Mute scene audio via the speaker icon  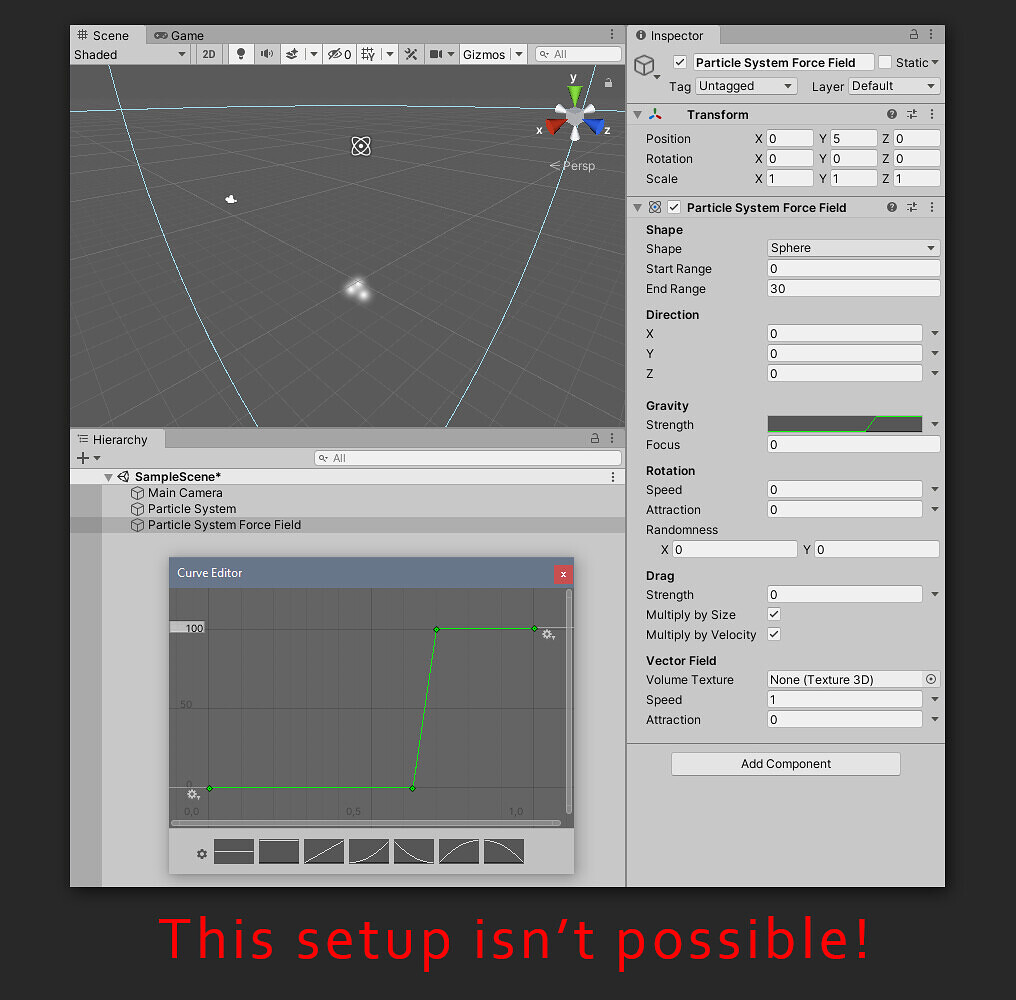click(x=267, y=54)
